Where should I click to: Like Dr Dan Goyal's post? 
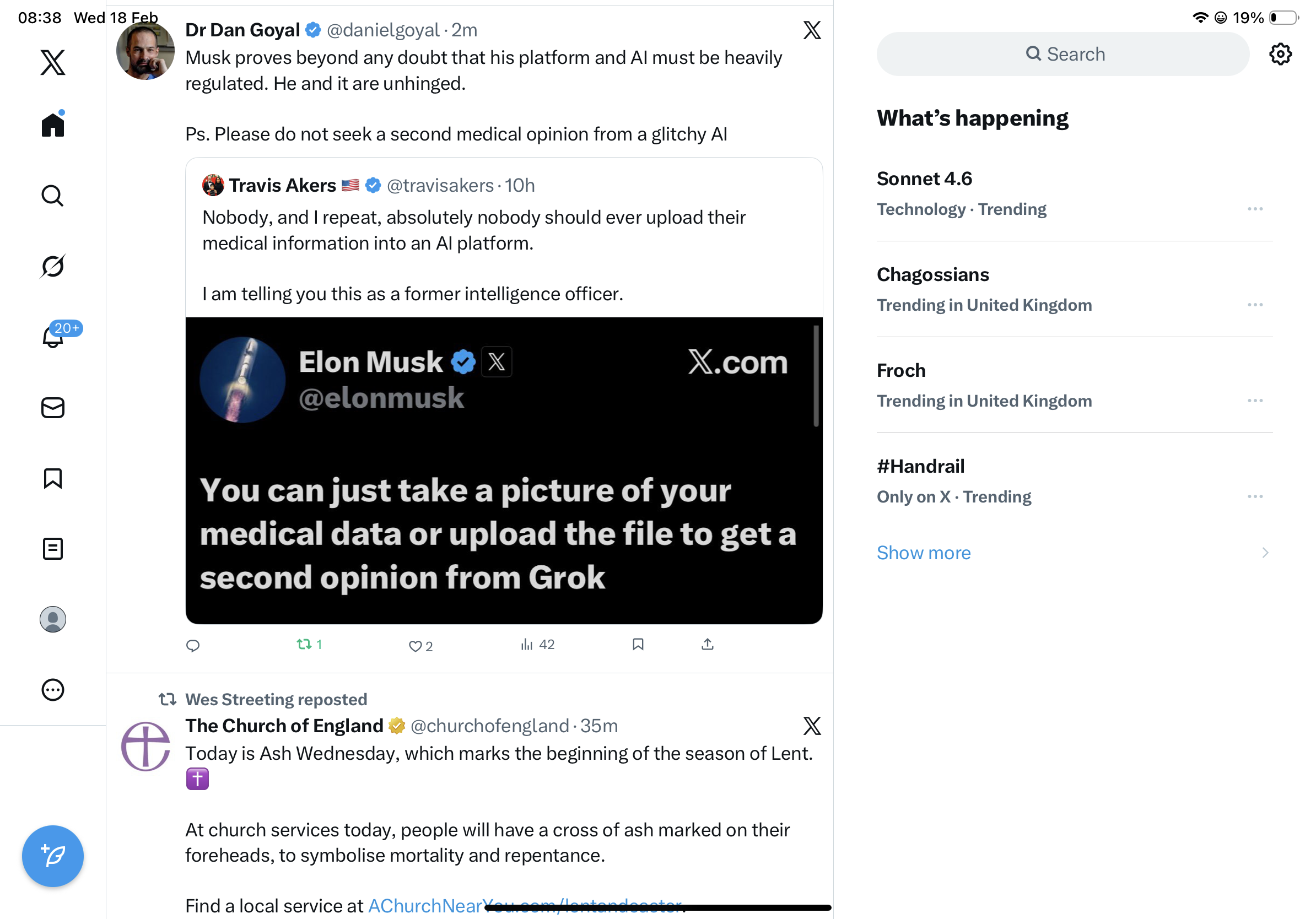pyautogui.click(x=415, y=646)
